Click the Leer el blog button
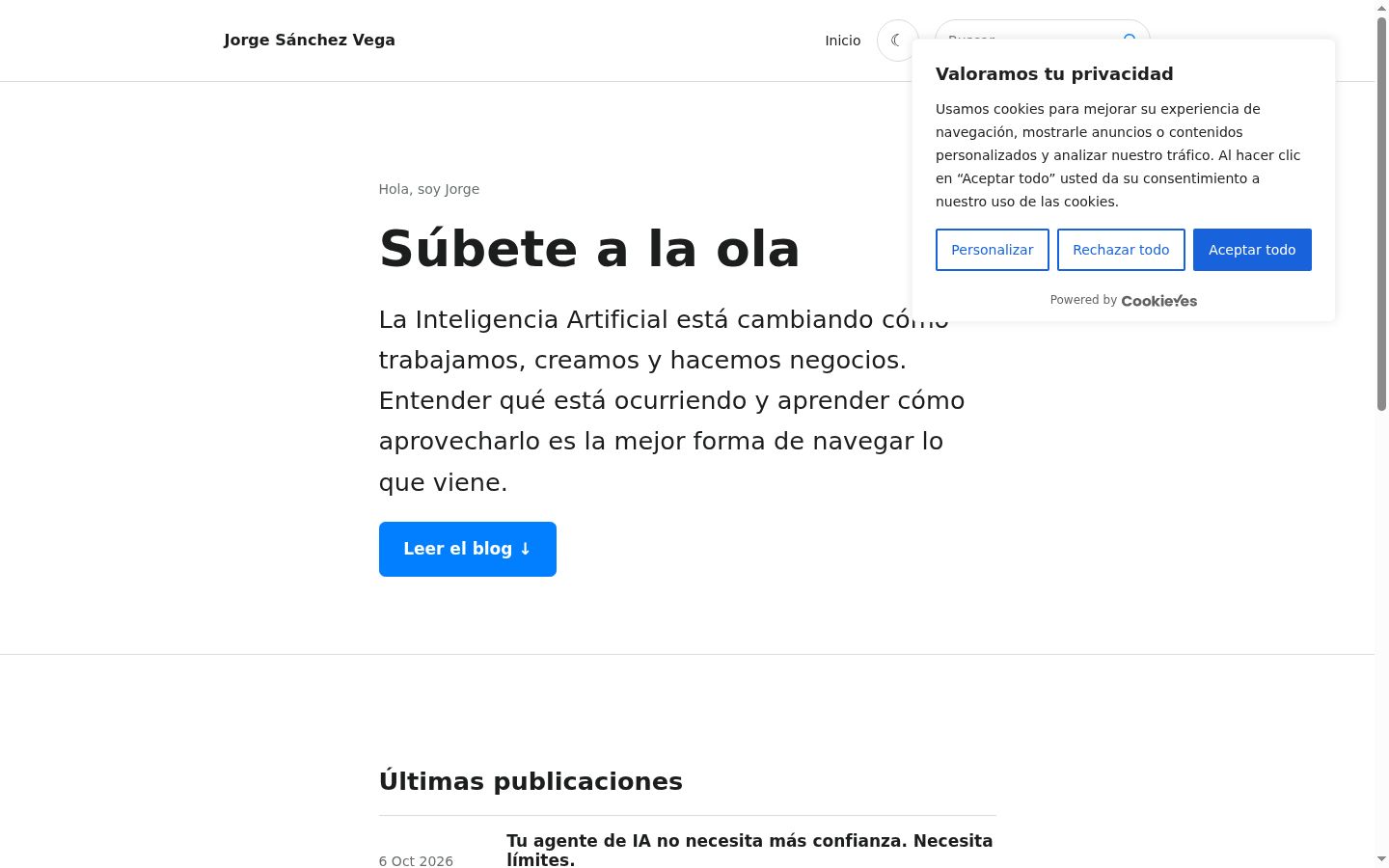 point(468,549)
